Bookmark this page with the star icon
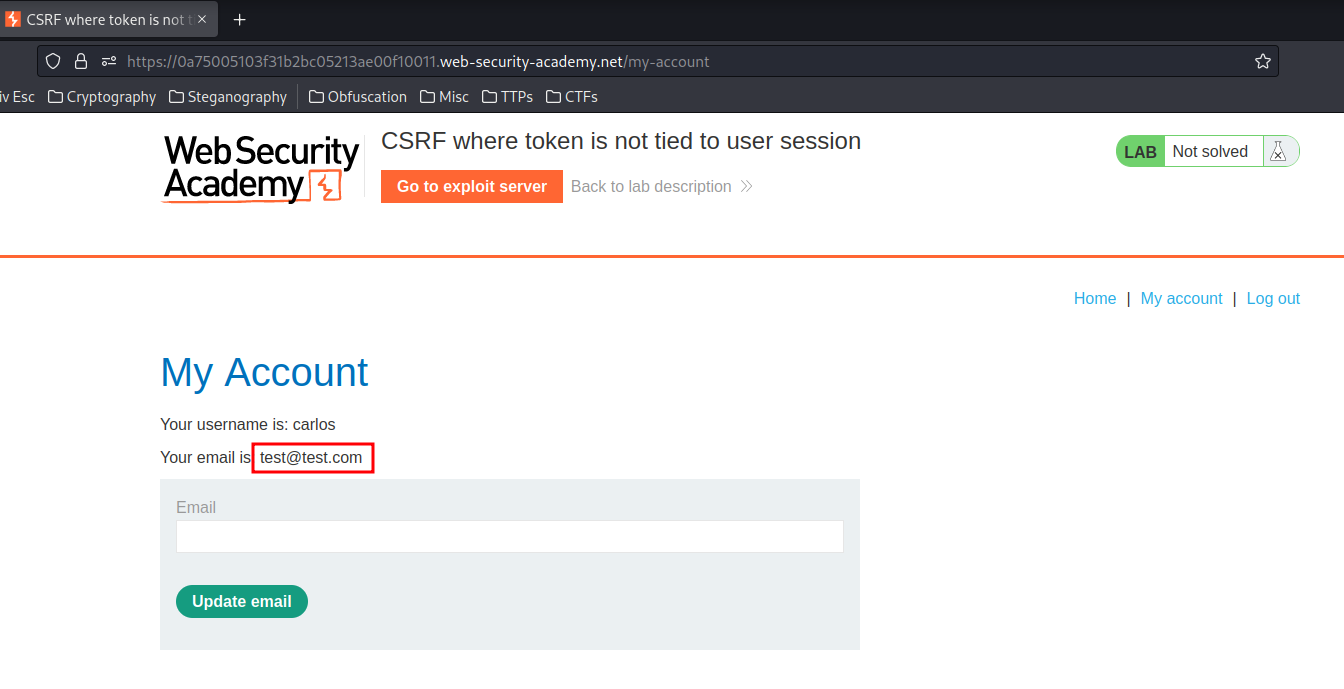 1262,61
